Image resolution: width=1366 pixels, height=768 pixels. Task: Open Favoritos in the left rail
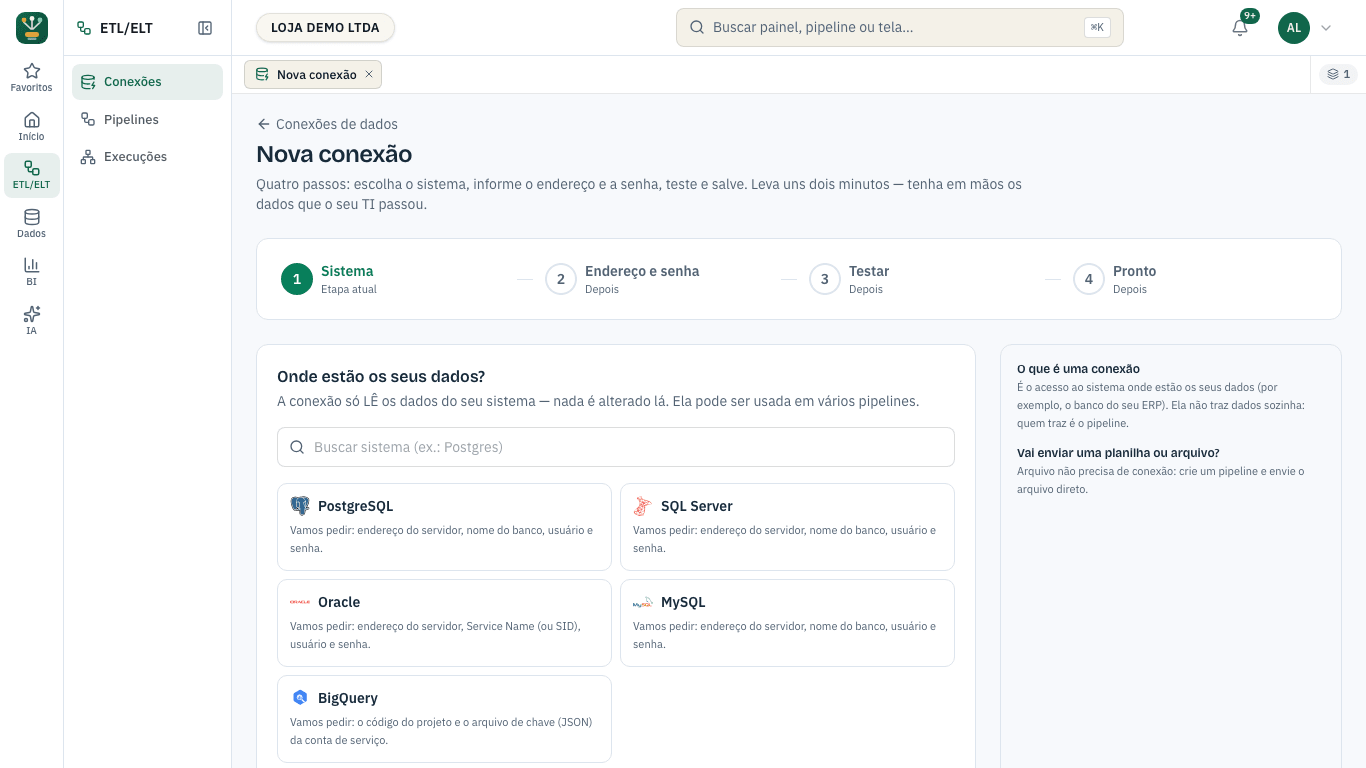click(32, 78)
